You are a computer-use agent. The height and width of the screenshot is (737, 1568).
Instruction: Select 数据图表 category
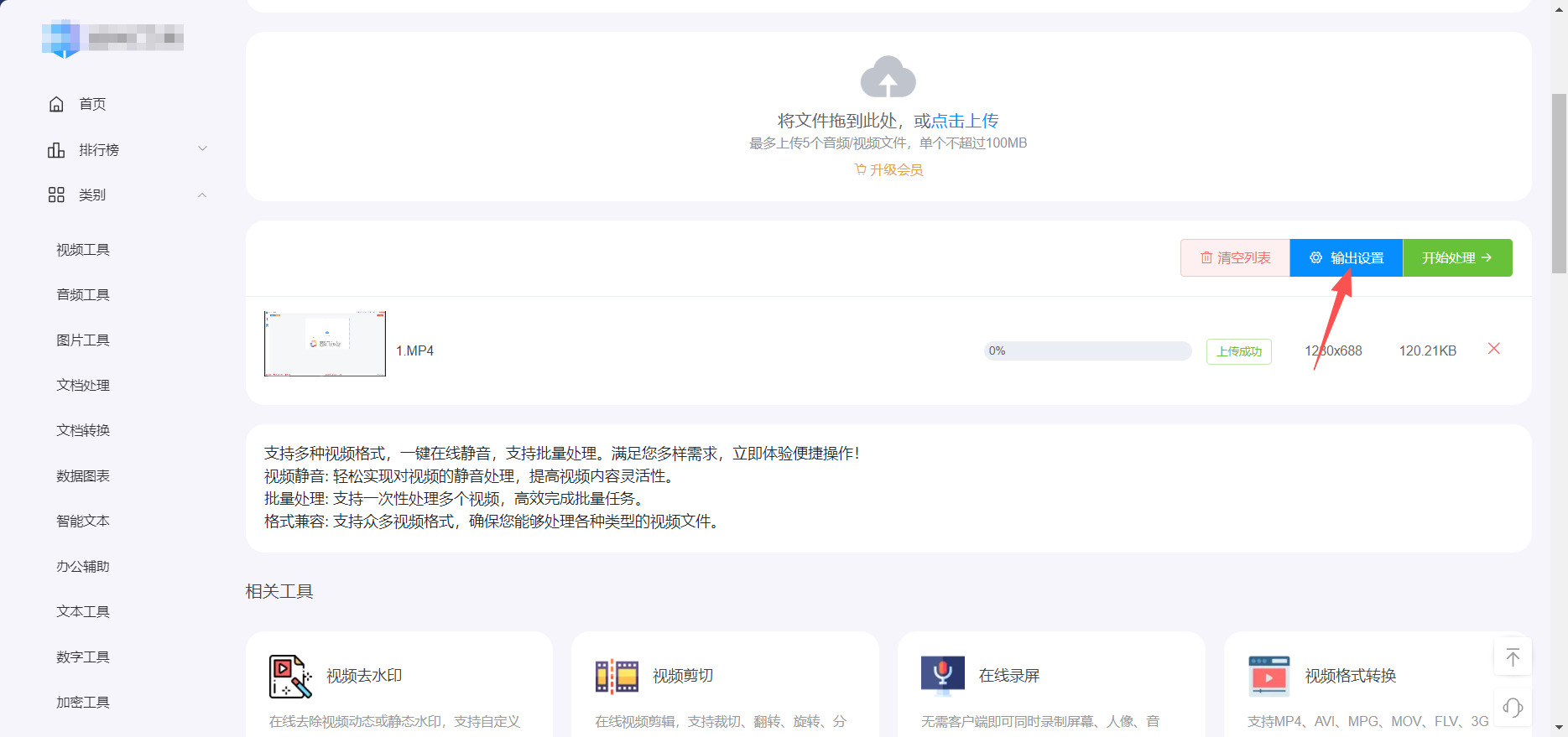click(x=83, y=476)
